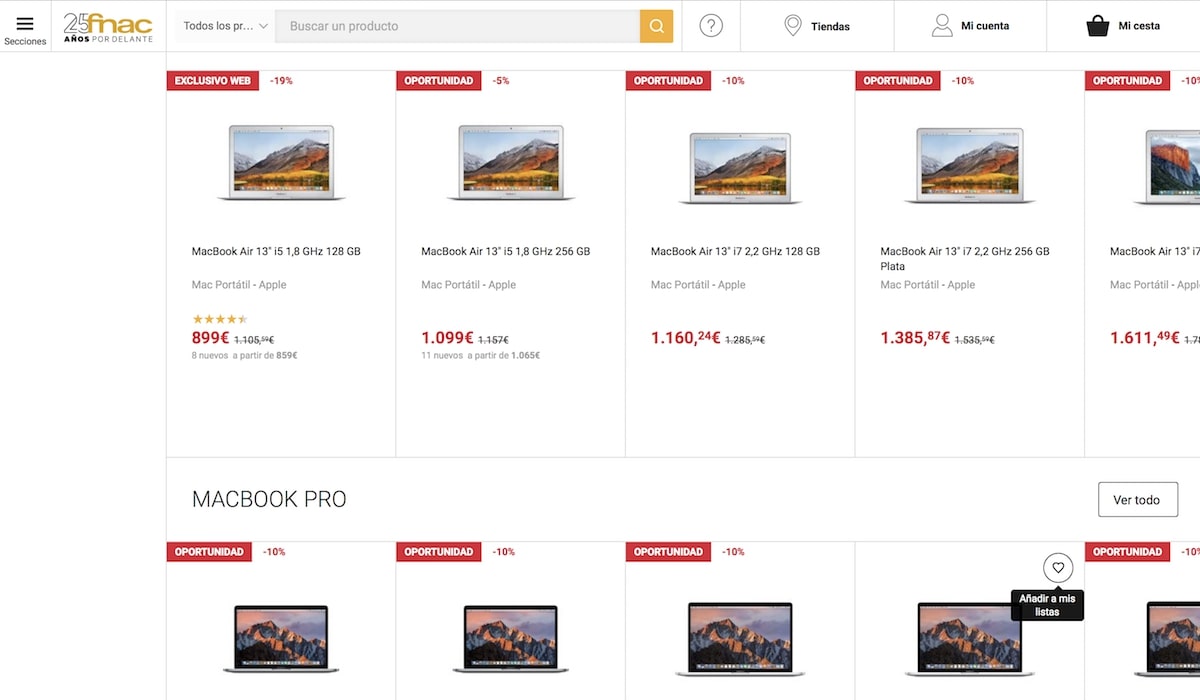Open MacBook Air 13" i7 2,2 GHz 128 GB
1200x700 pixels.
point(735,252)
